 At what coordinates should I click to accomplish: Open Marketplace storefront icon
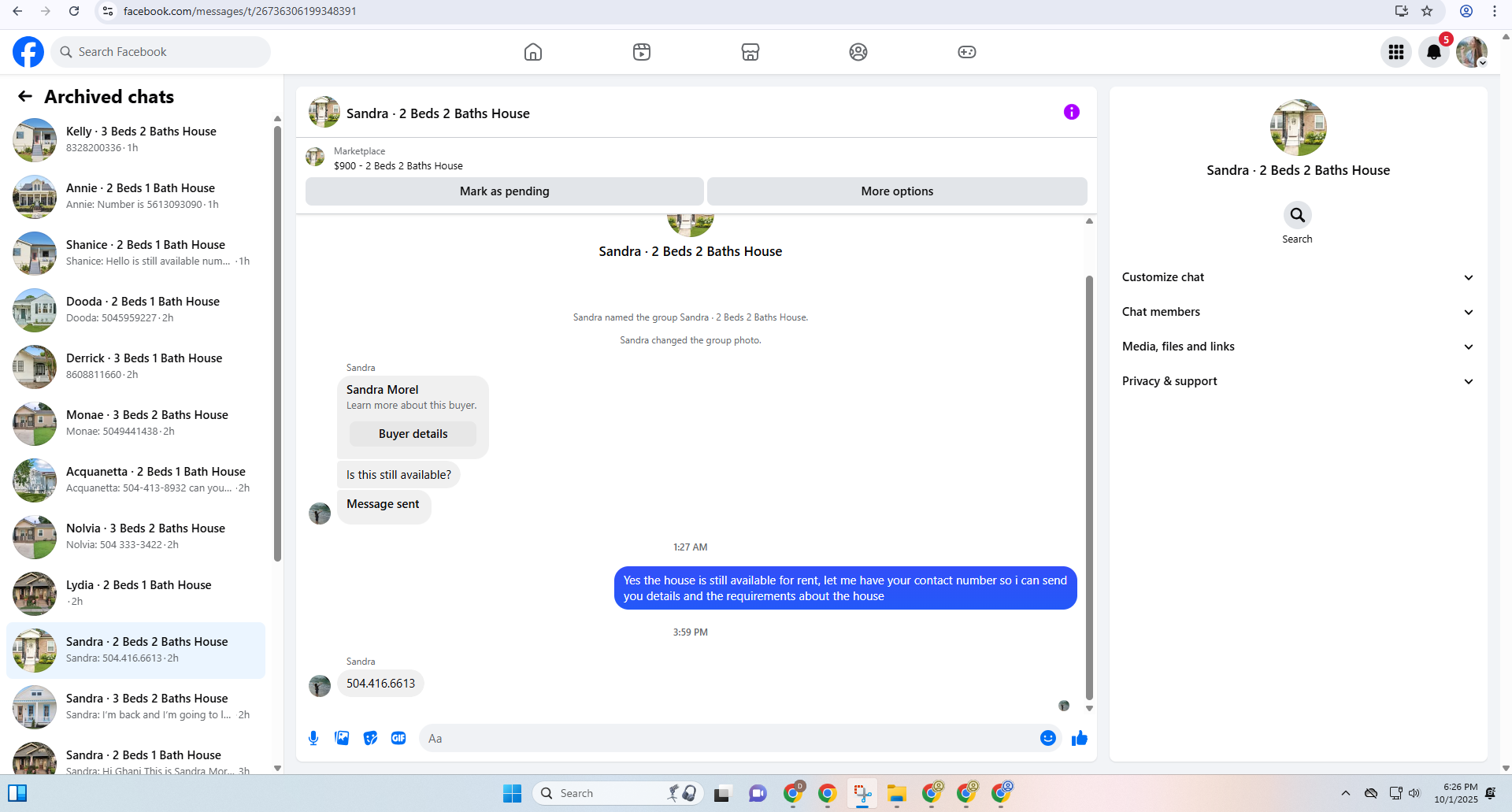pyautogui.click(x=750, y=52)
